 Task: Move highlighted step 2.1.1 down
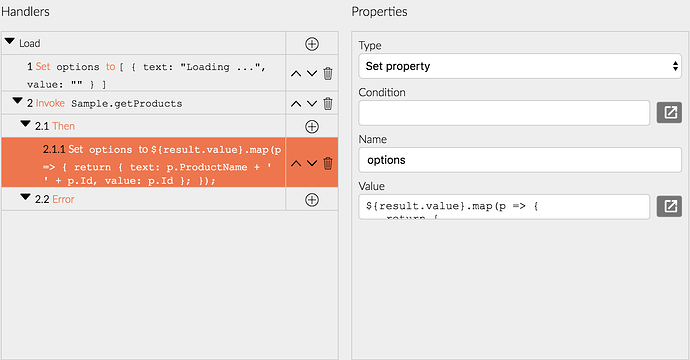[312, 163]
